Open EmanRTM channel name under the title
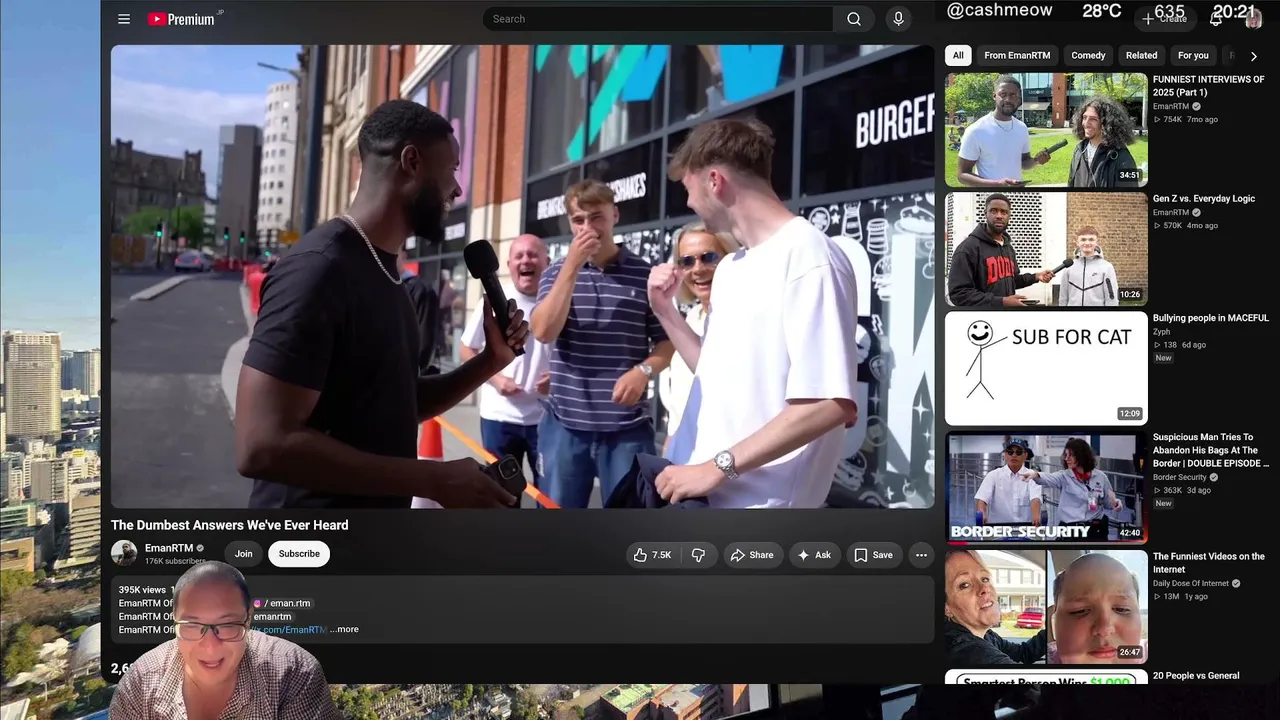The width and height of the screenshot is (1280, 720). pyautogui.click(x=169, y=548)
